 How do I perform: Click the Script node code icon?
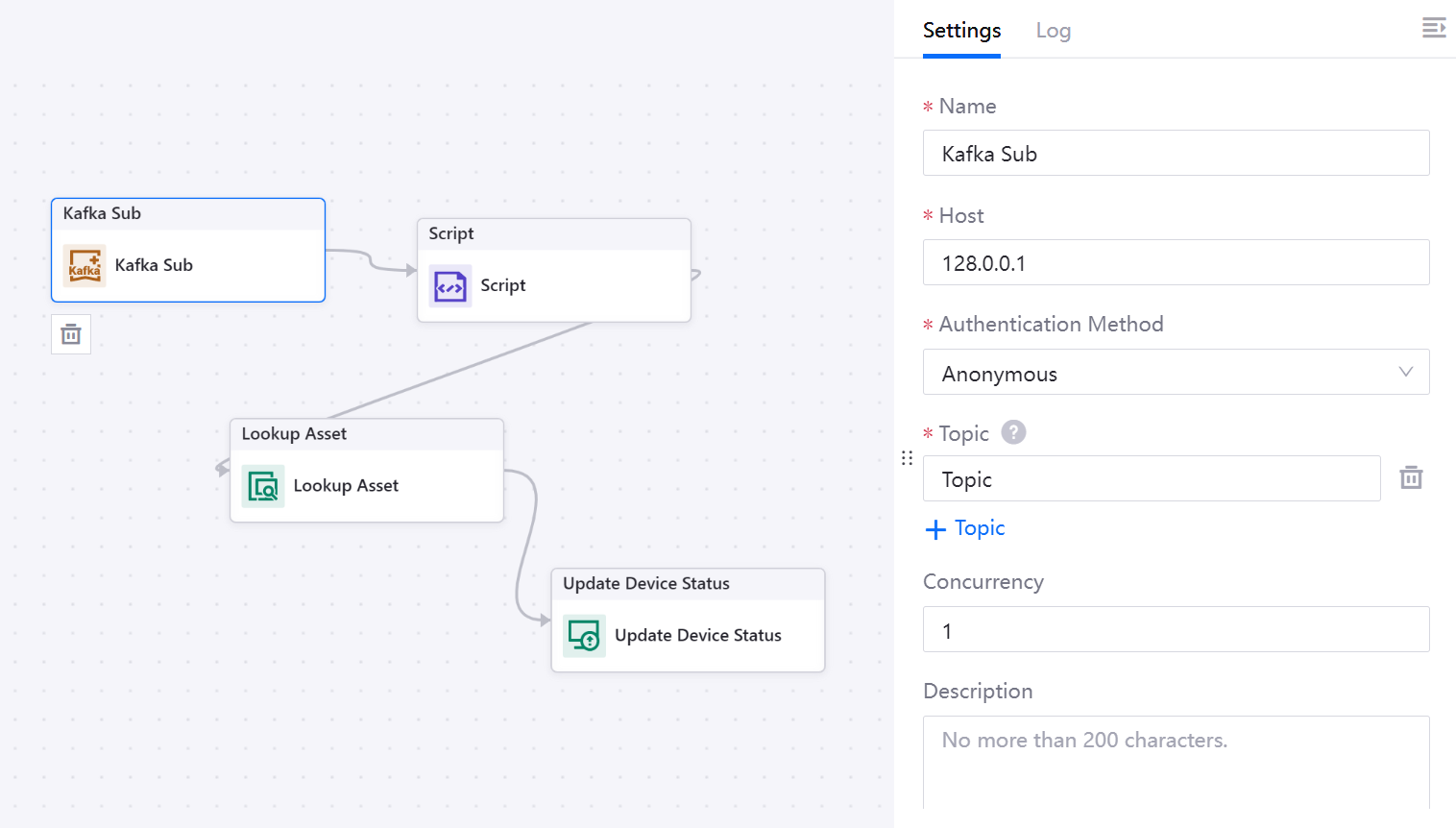pos(450,286)
